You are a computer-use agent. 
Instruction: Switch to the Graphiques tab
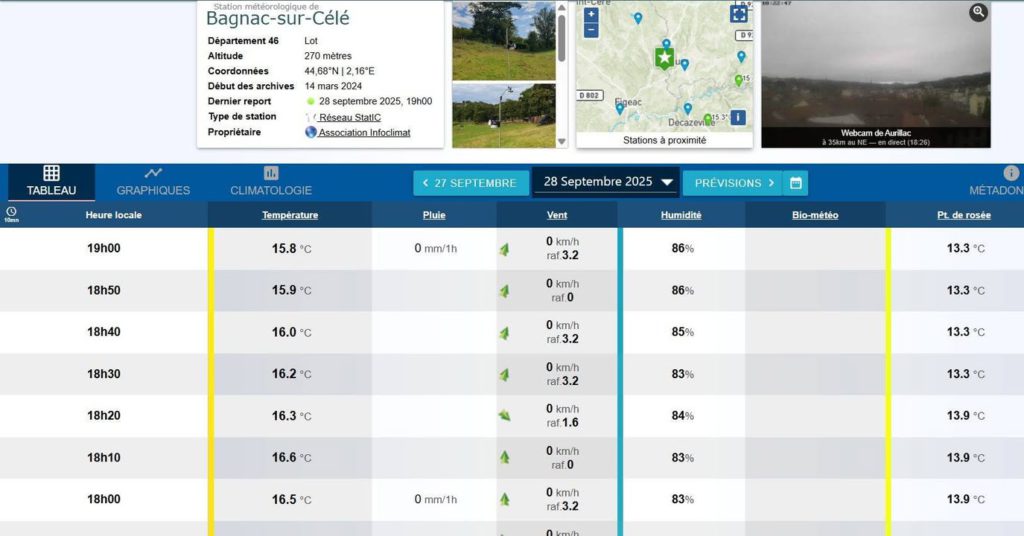pos(153,181)
